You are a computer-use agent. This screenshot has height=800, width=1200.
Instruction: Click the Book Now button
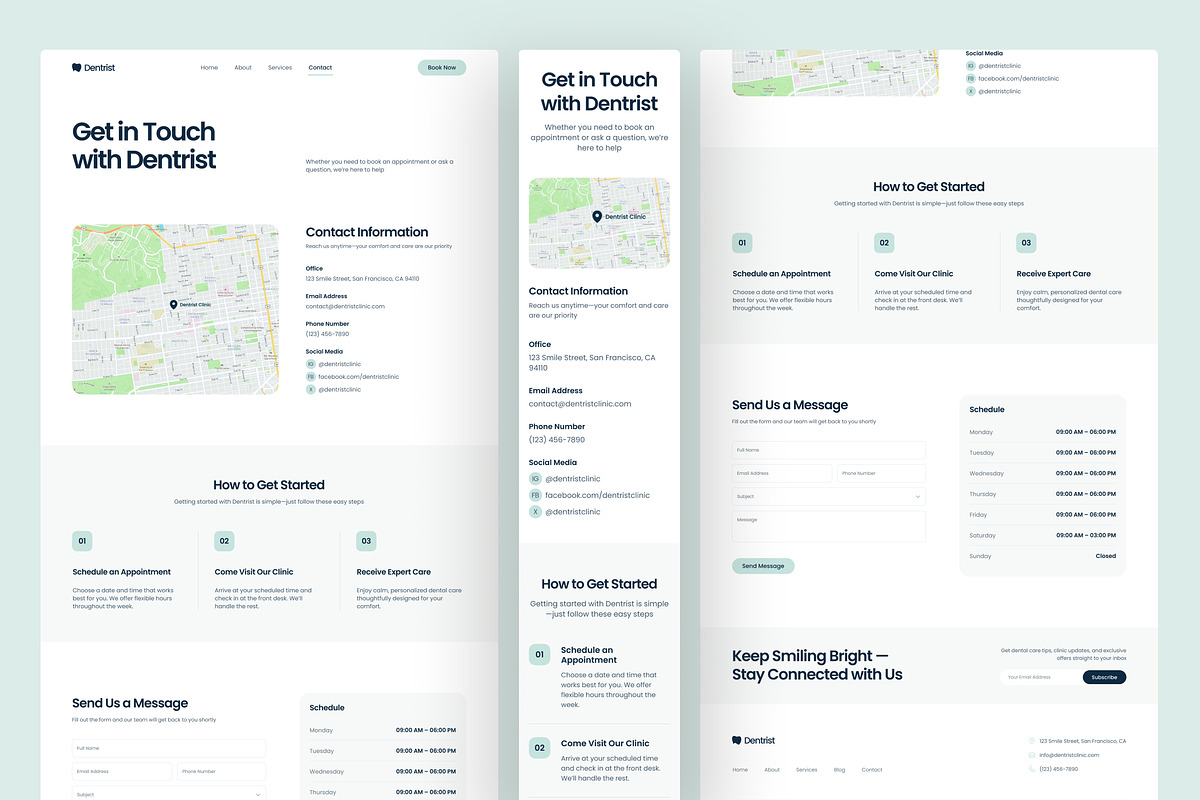pos(442,68)
